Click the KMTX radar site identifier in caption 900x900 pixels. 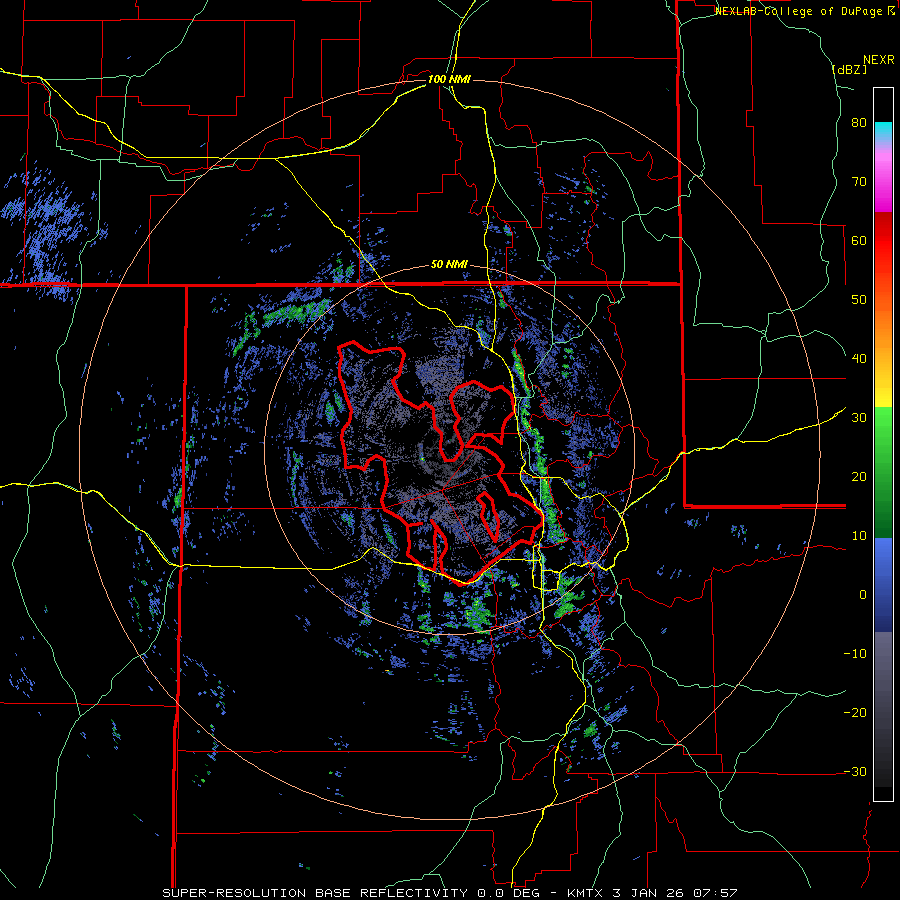(x=587, y=893)
